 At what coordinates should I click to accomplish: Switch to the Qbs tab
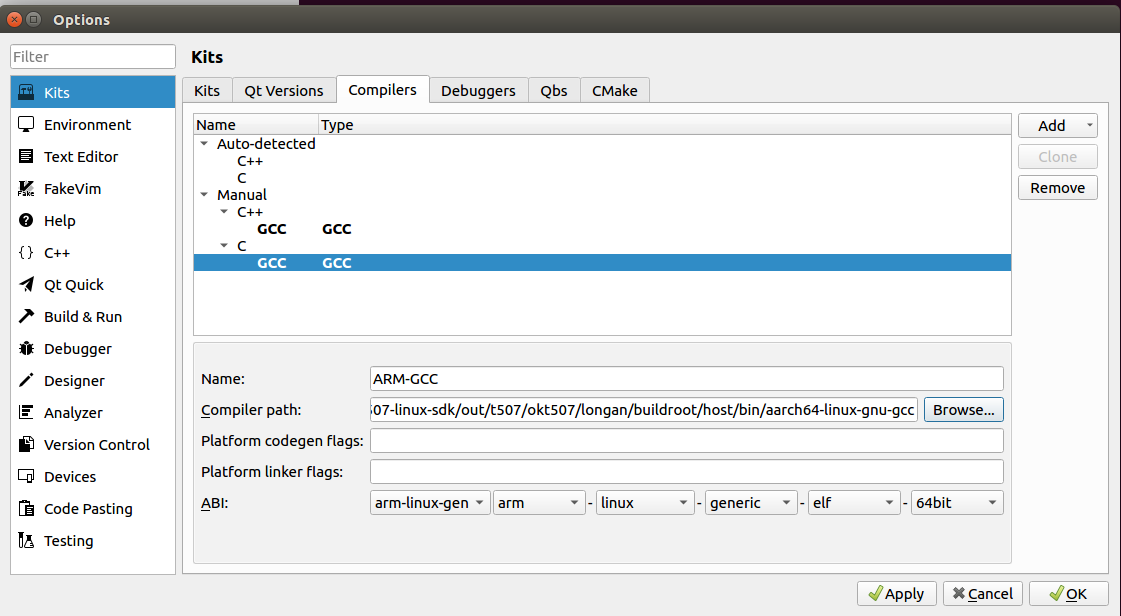click(554, 91)
